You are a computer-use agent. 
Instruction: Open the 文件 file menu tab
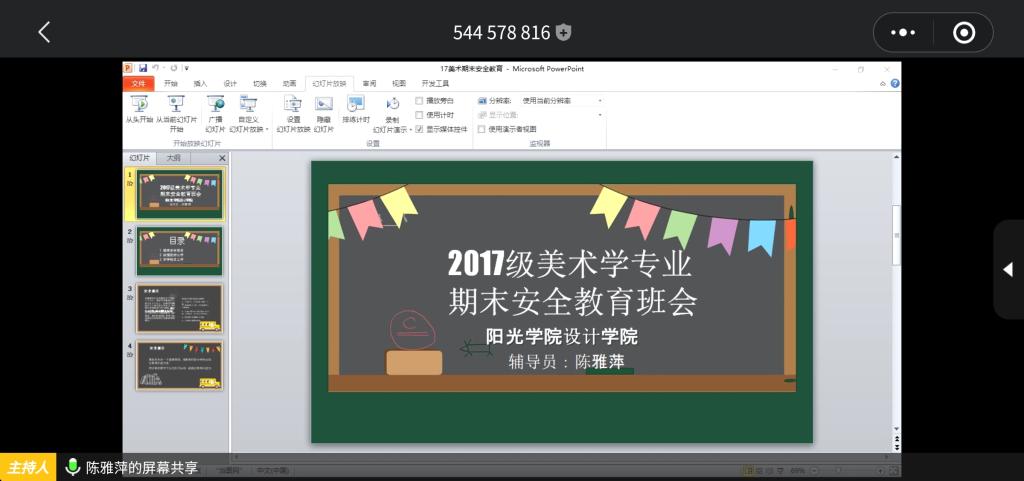click(x=139, y=84)
